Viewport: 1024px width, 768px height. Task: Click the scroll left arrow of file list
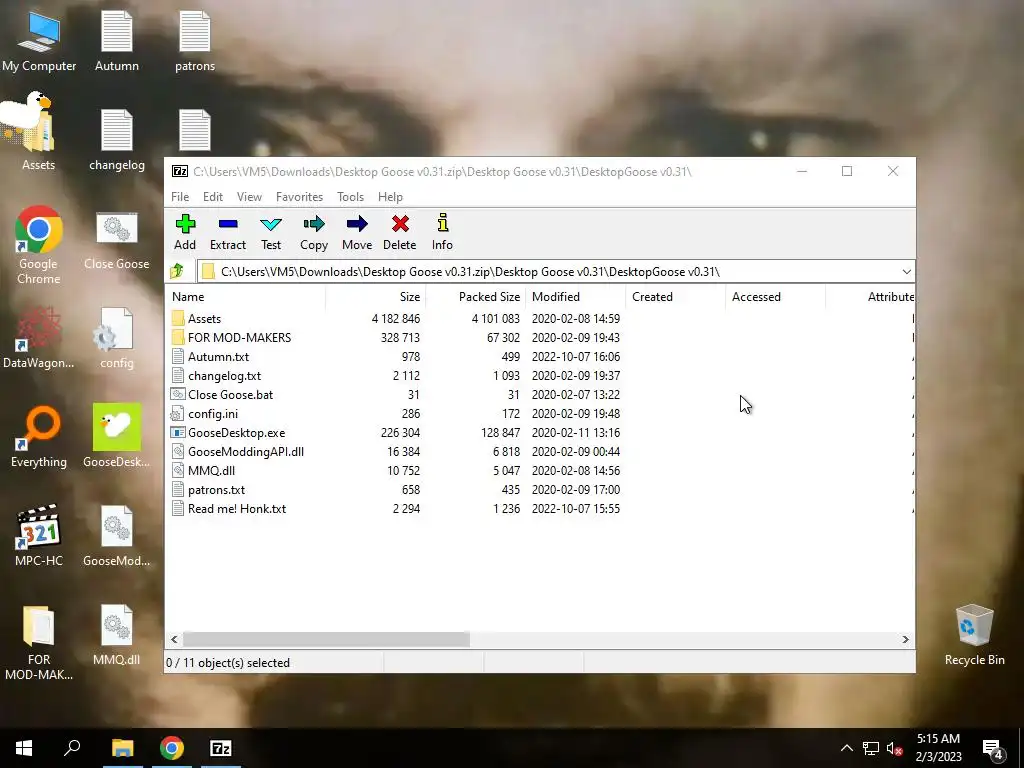(x=174, y=639)
